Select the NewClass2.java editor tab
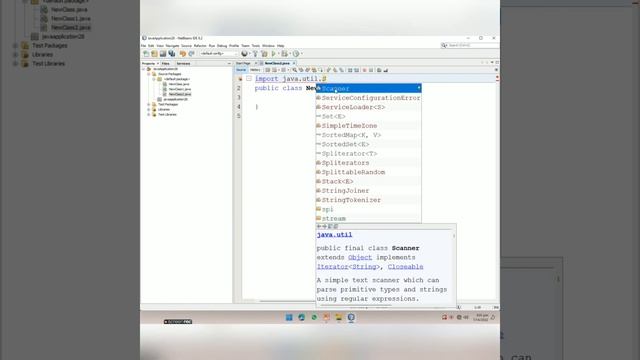Screen dimensions: 640x360 click(x=277, y=63)
